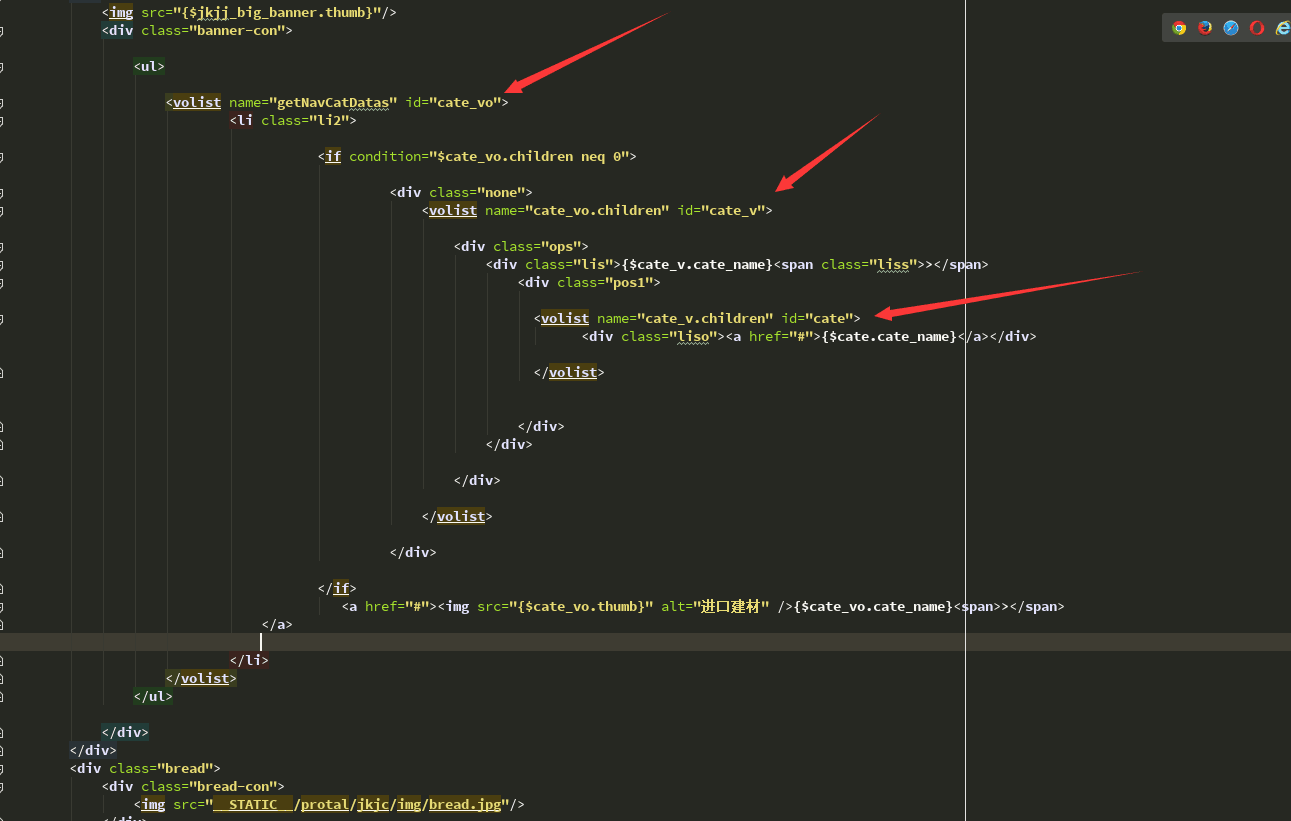The image size is (1291, 821).
Task: Click the protal path segment
Action: (325, 804)
